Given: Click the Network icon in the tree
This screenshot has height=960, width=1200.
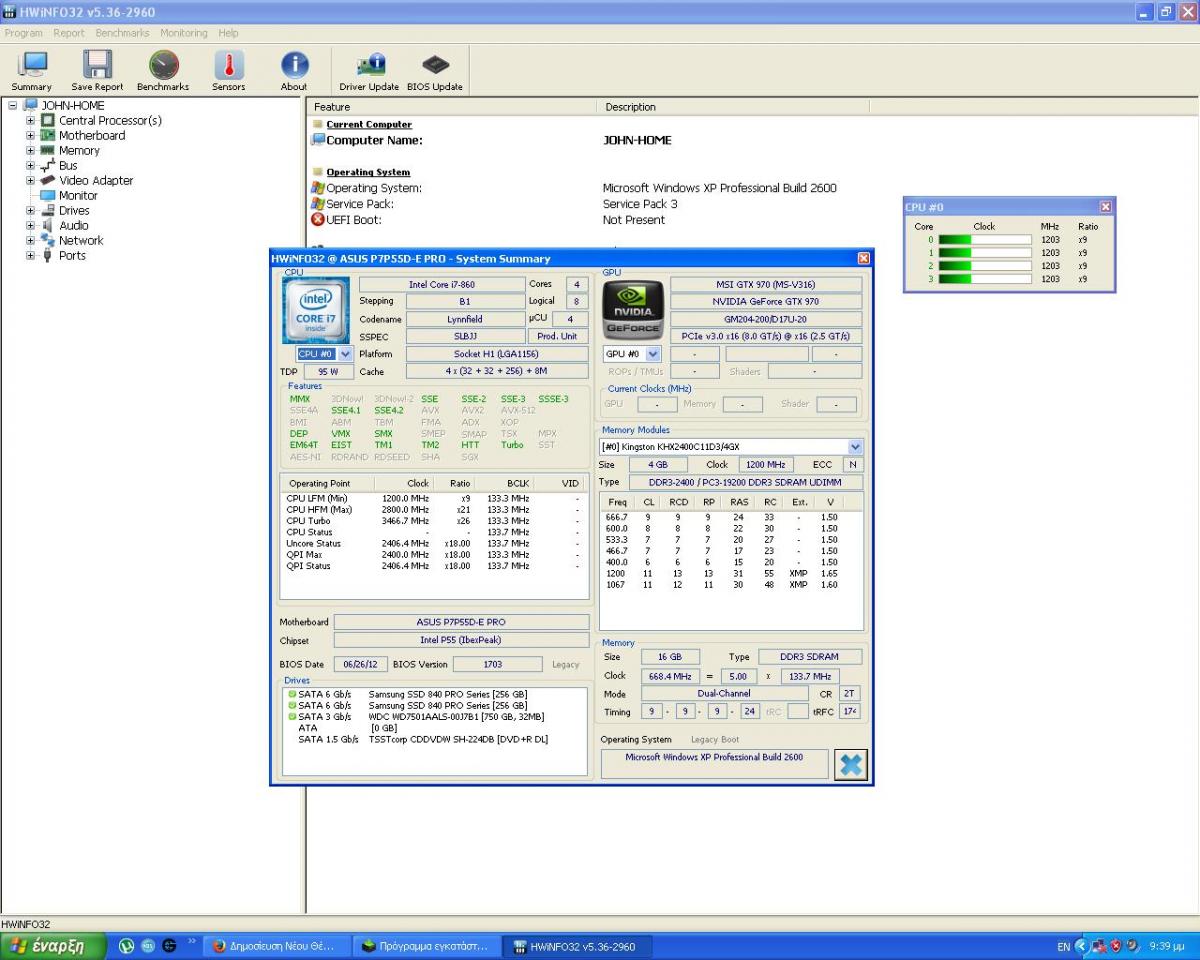Looking at the screenshot, I should (47, 240).
